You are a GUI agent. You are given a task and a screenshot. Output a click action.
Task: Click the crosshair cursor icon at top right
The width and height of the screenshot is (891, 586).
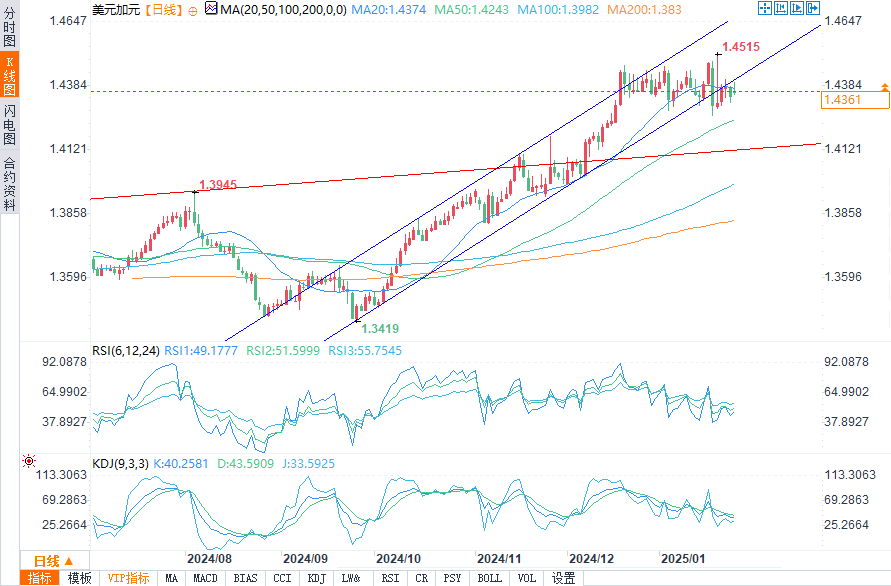[x=764, y=8]
